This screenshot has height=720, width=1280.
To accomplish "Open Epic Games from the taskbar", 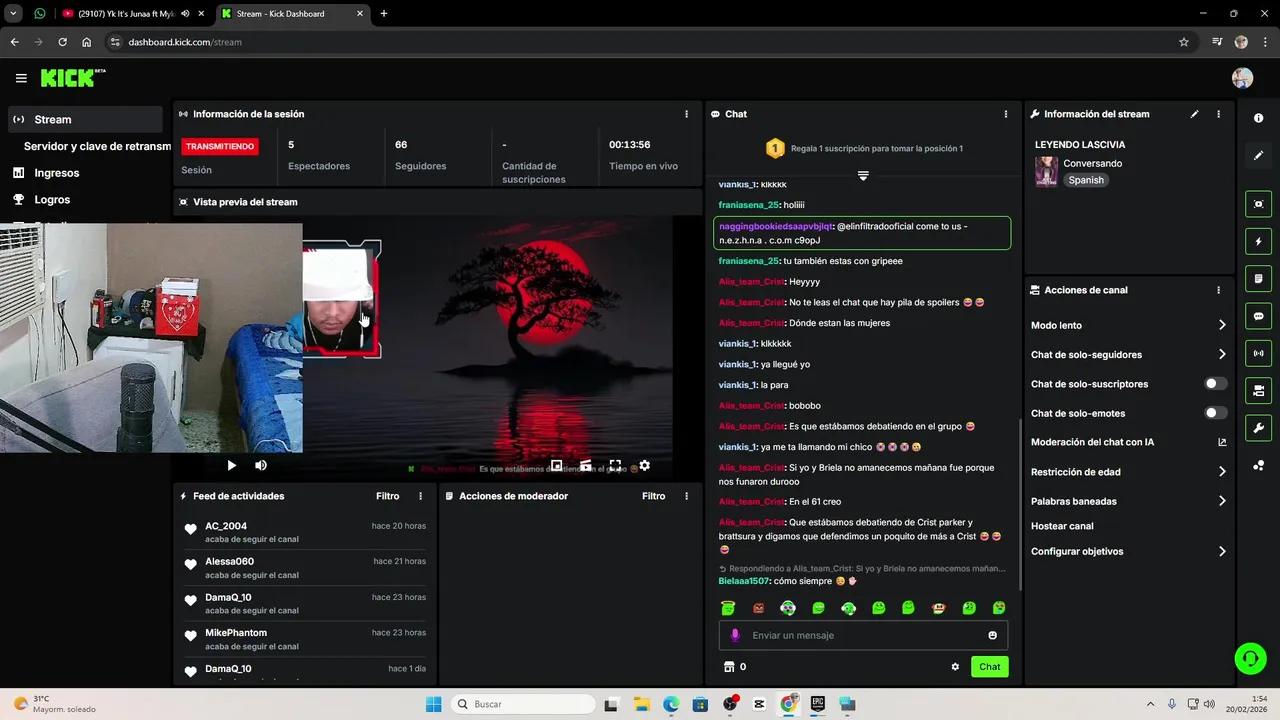I will coord(817,704).
